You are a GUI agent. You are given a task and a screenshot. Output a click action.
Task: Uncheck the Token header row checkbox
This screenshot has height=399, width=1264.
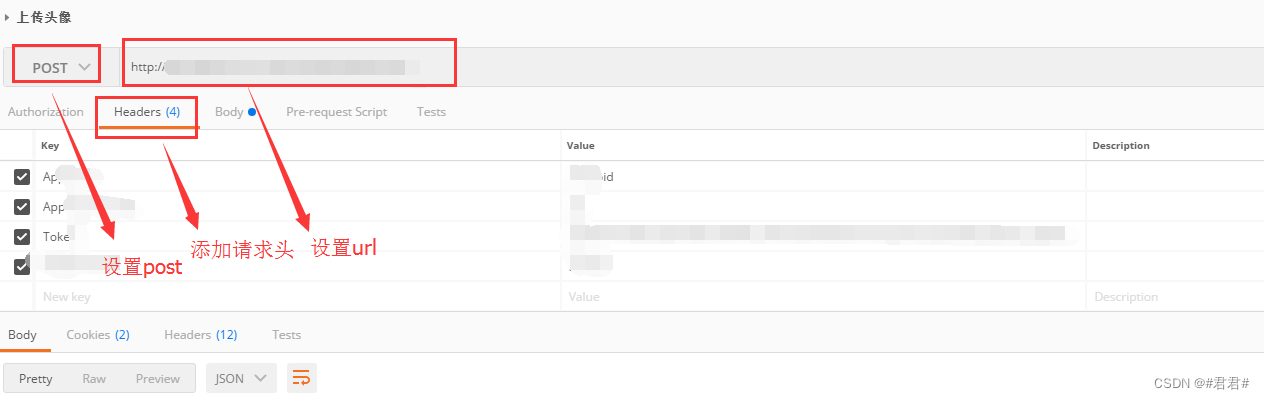pyautogui.click(x=22, y=237)
